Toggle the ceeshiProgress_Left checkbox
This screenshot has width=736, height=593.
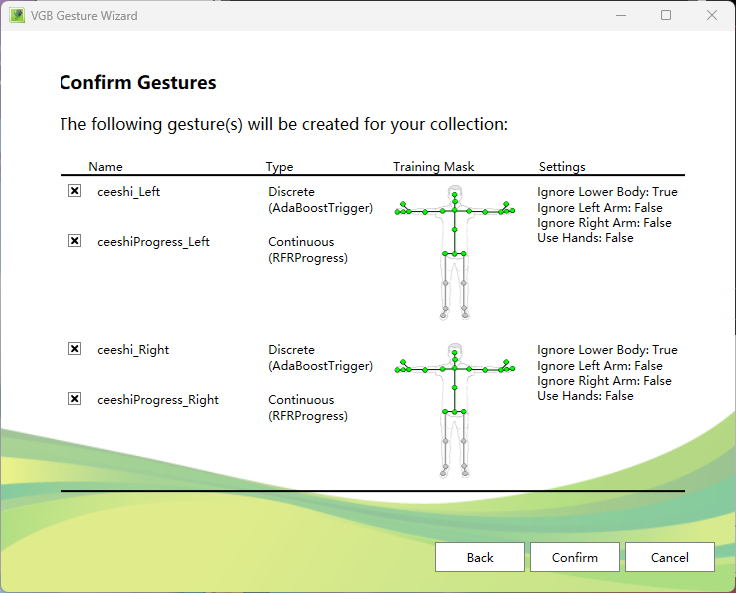(x=75, y=241)
